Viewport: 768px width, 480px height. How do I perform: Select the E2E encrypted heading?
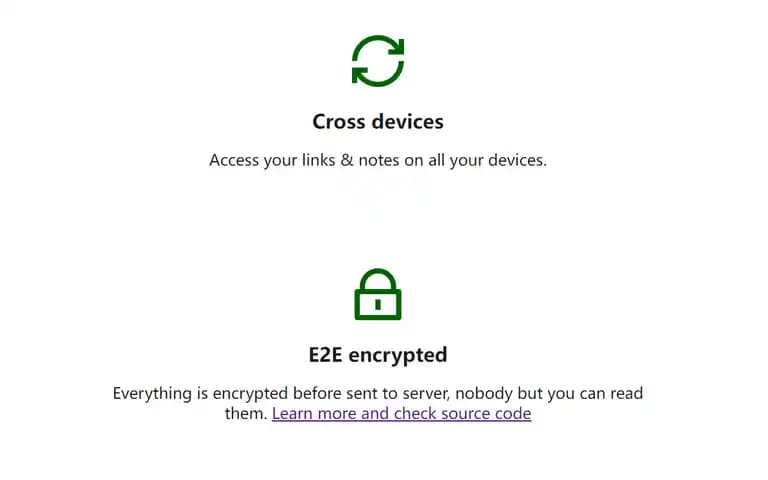pos(378,355)
